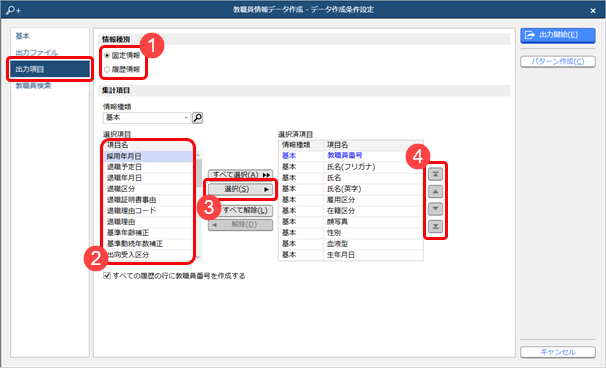Image resolution: width=606 pixels, height=368 pixels.
Task: Click the title bar search-plus icon
Action: click(13, 10)
